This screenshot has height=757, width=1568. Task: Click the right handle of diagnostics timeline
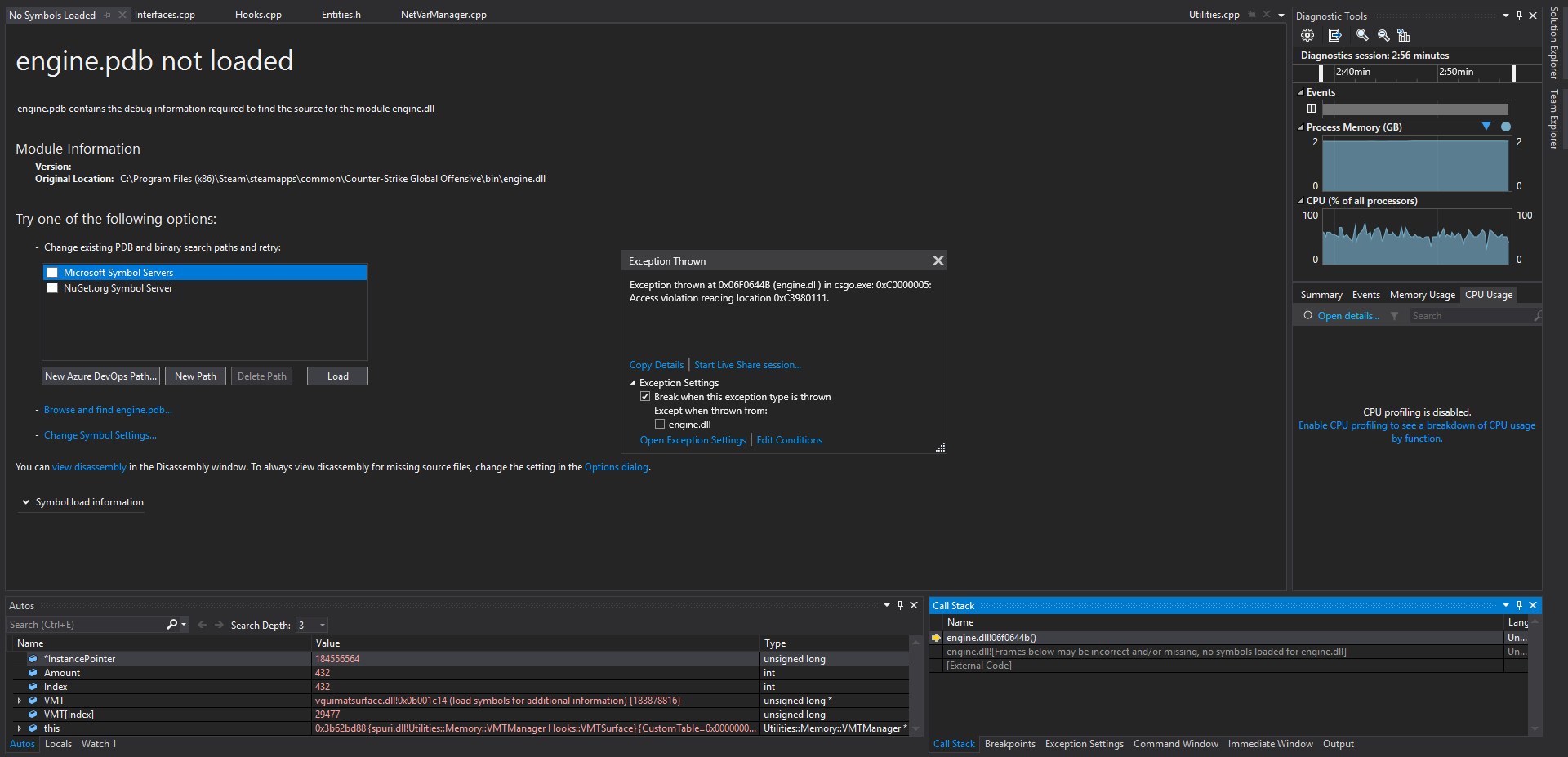1513,73
